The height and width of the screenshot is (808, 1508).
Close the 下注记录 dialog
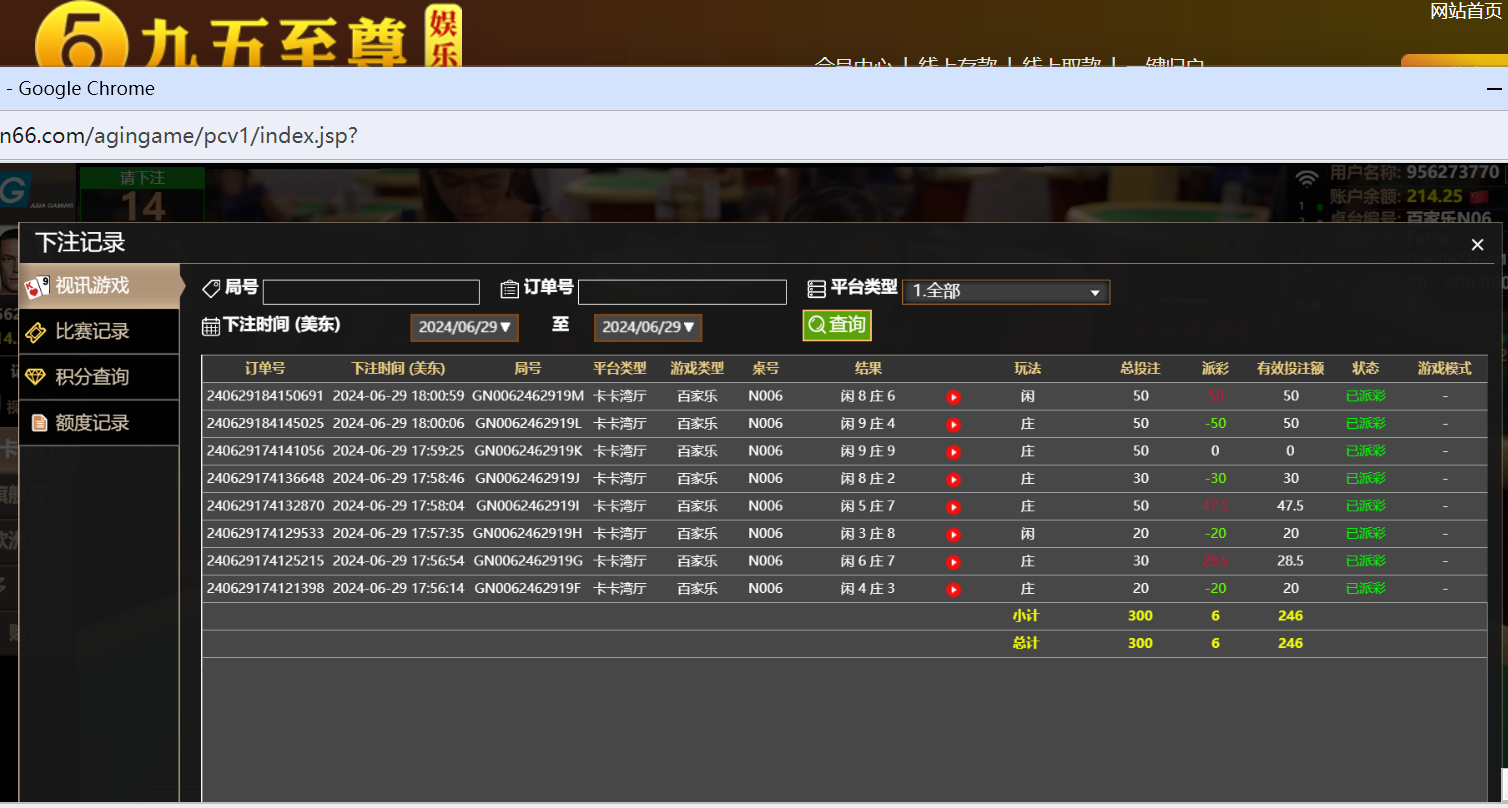1477,245
